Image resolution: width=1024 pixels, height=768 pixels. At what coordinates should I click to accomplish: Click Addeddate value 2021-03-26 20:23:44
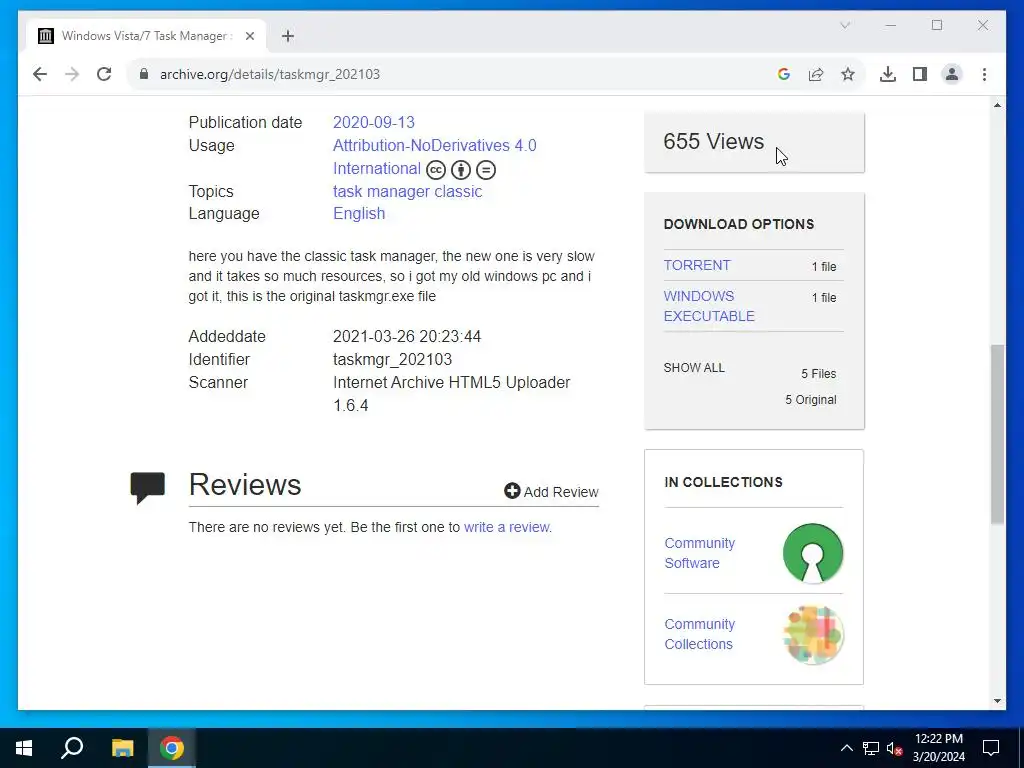[407, 336]
